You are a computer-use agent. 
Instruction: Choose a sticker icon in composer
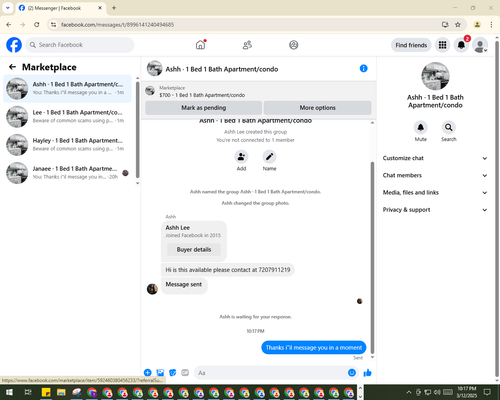click(x=173, y=373)
